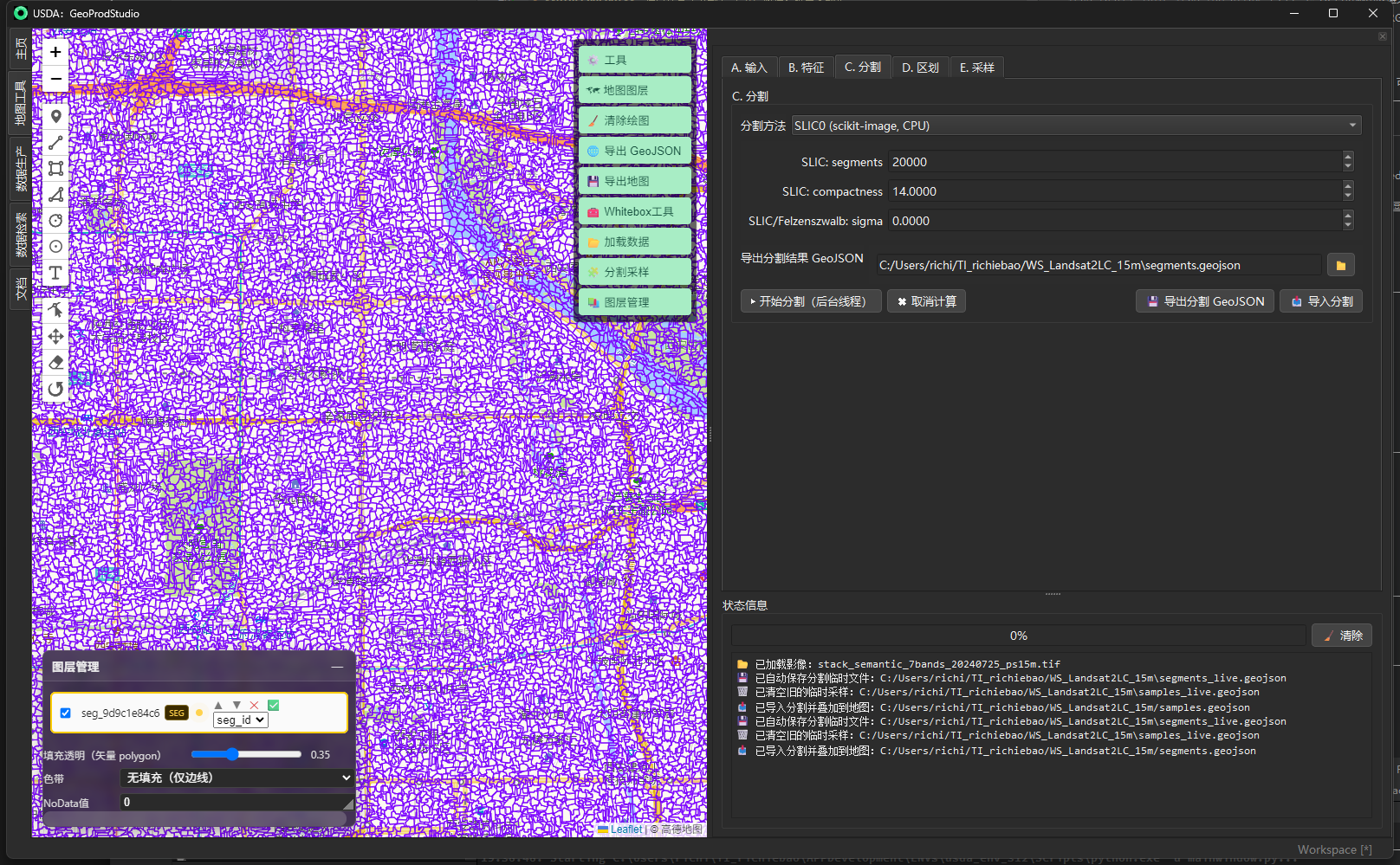Open the 色带 dropdown showing 无填充（仅边线）

click(235, 778)
